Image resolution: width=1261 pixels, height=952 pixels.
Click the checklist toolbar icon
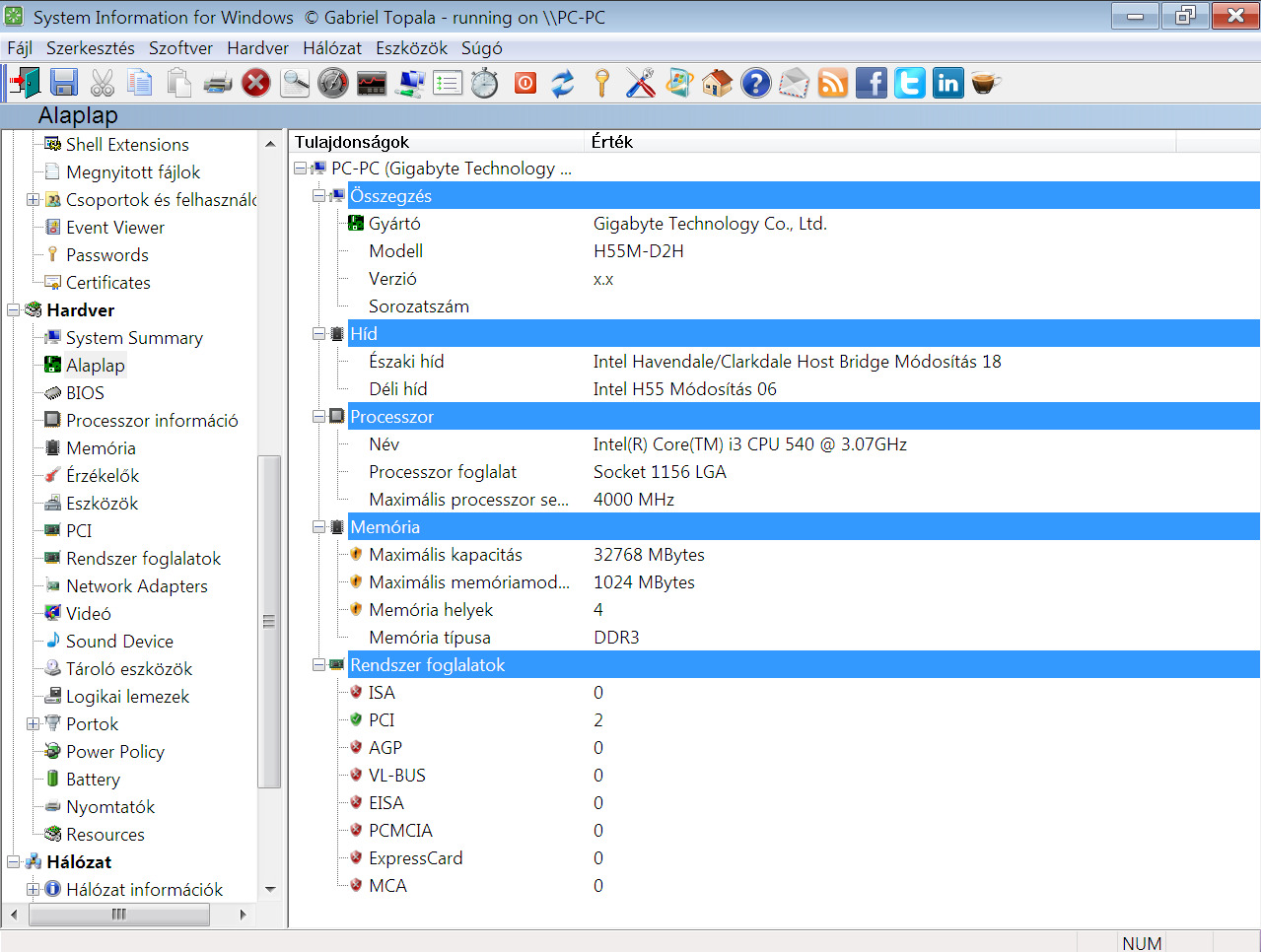[448, 84]
